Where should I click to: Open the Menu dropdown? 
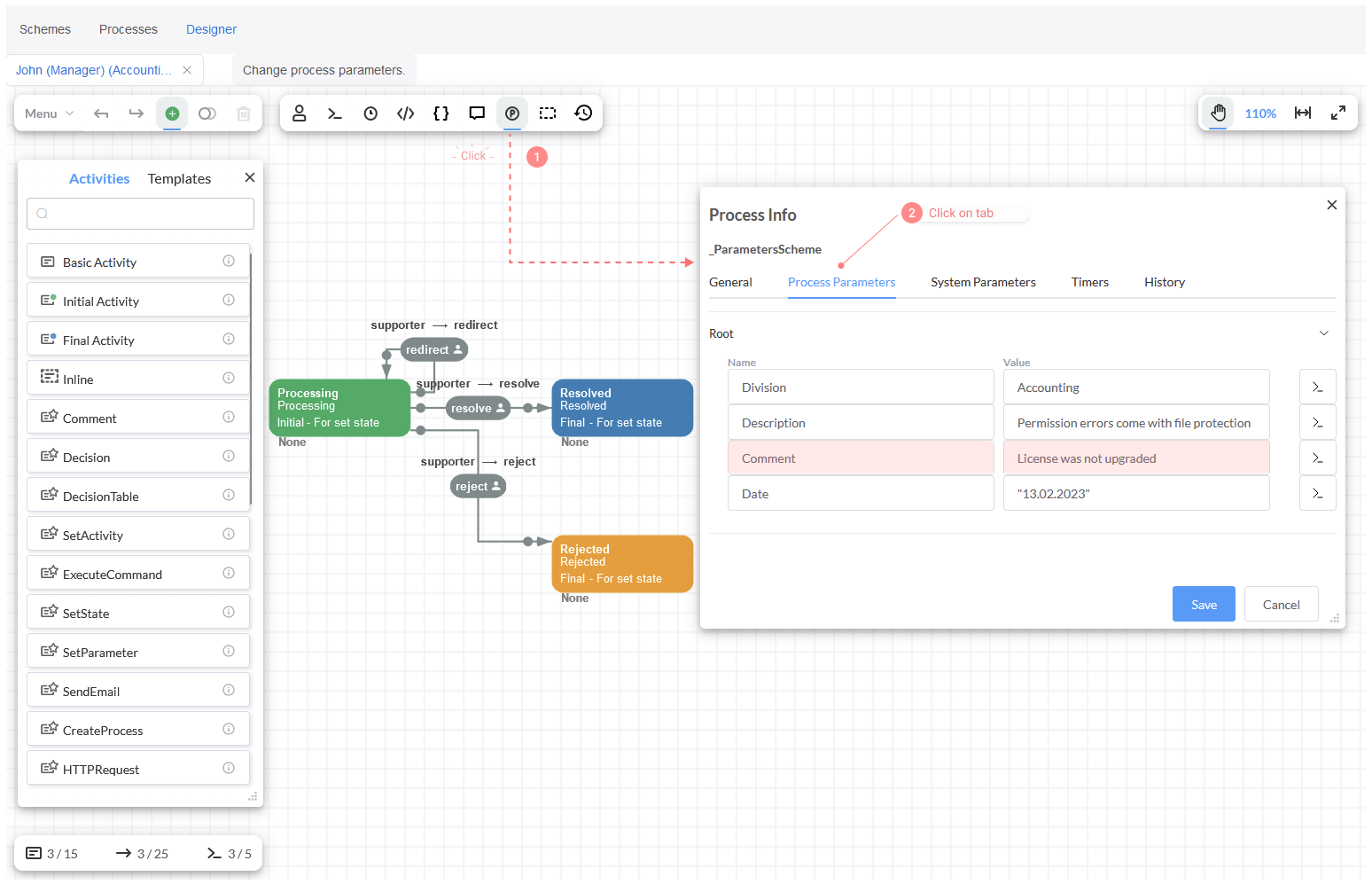(x=49, y=113)
